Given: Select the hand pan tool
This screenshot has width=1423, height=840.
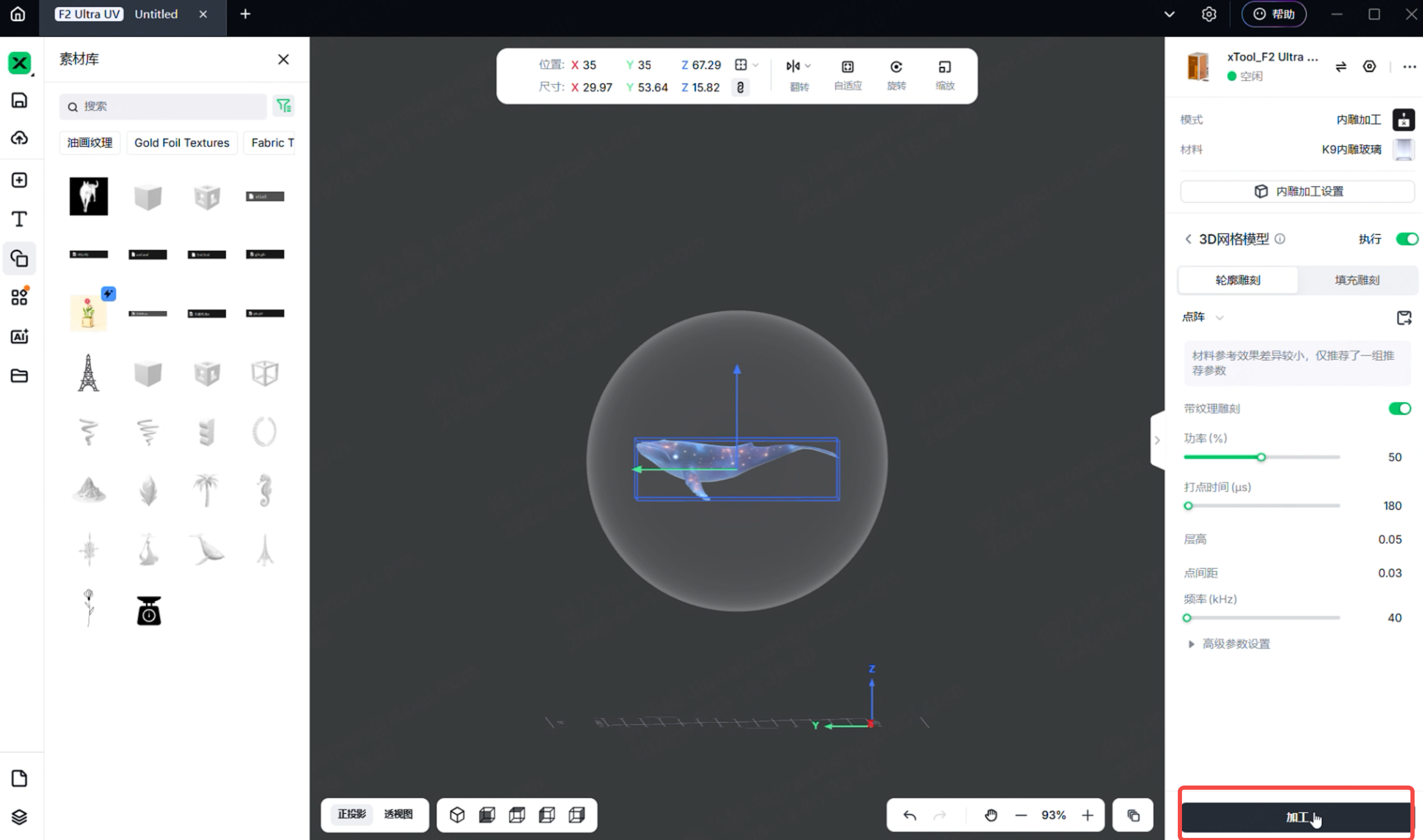Looking at the screenshot, I should 991,815.
